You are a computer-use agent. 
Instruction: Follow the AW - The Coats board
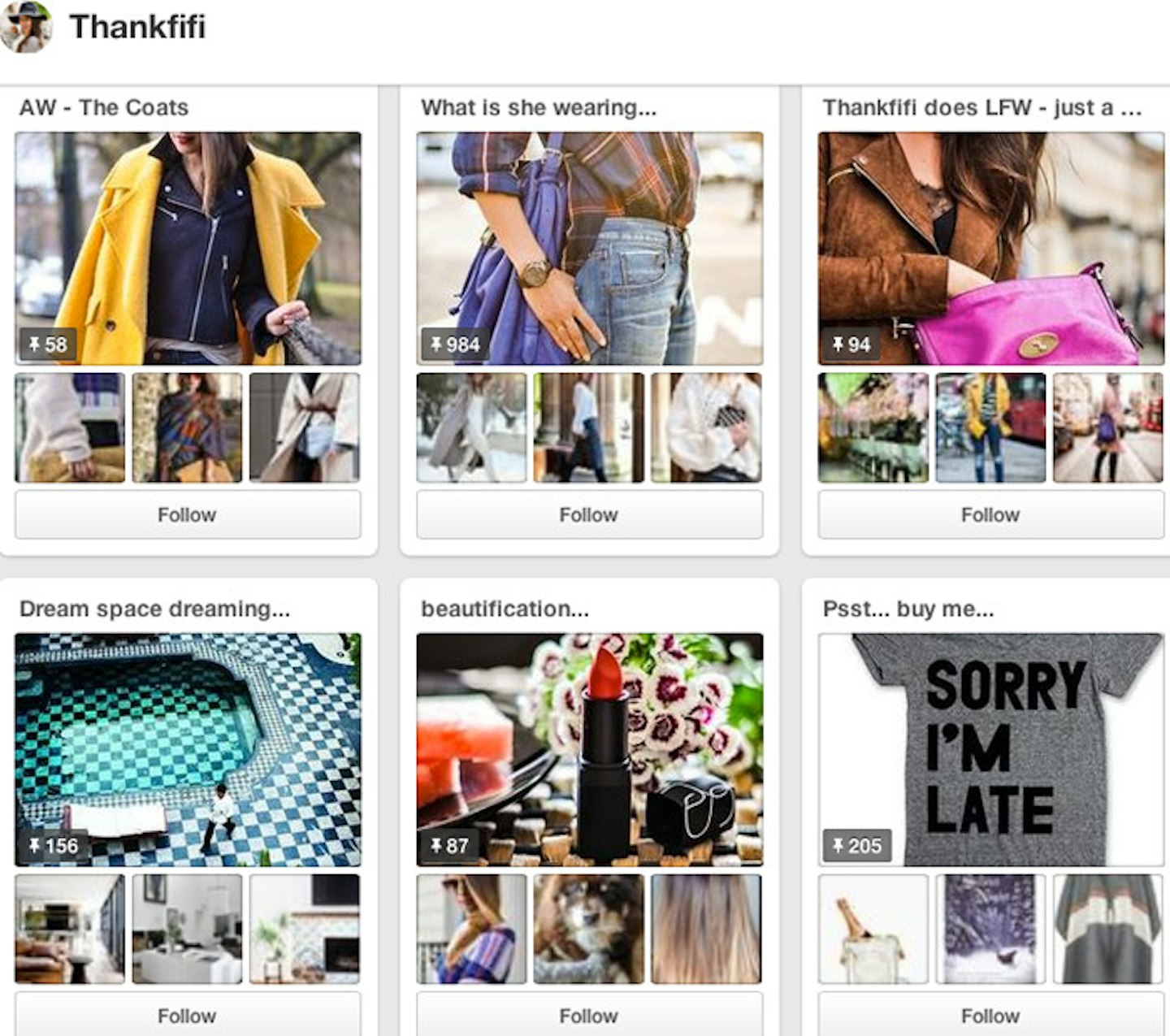188,514
